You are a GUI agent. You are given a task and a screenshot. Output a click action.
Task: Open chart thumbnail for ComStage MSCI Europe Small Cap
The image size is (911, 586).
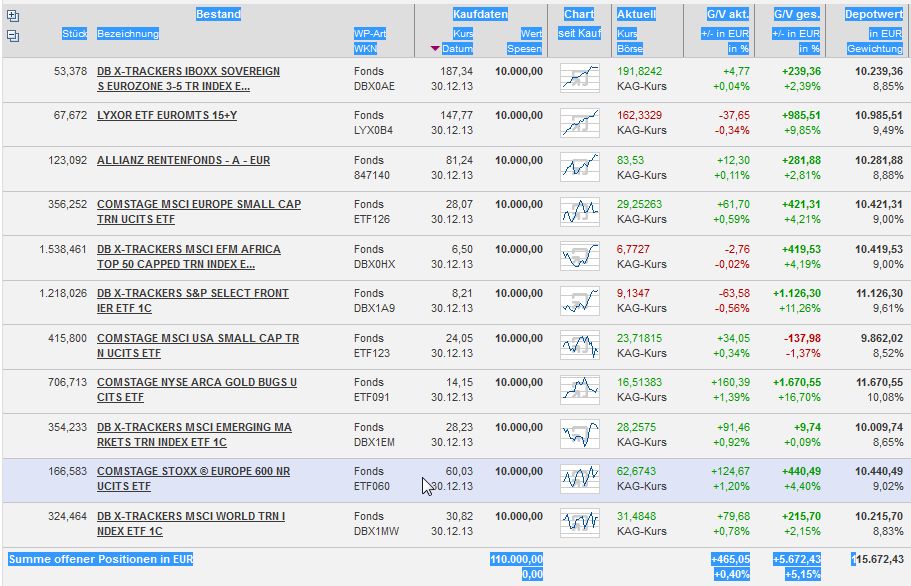[580, 211]
